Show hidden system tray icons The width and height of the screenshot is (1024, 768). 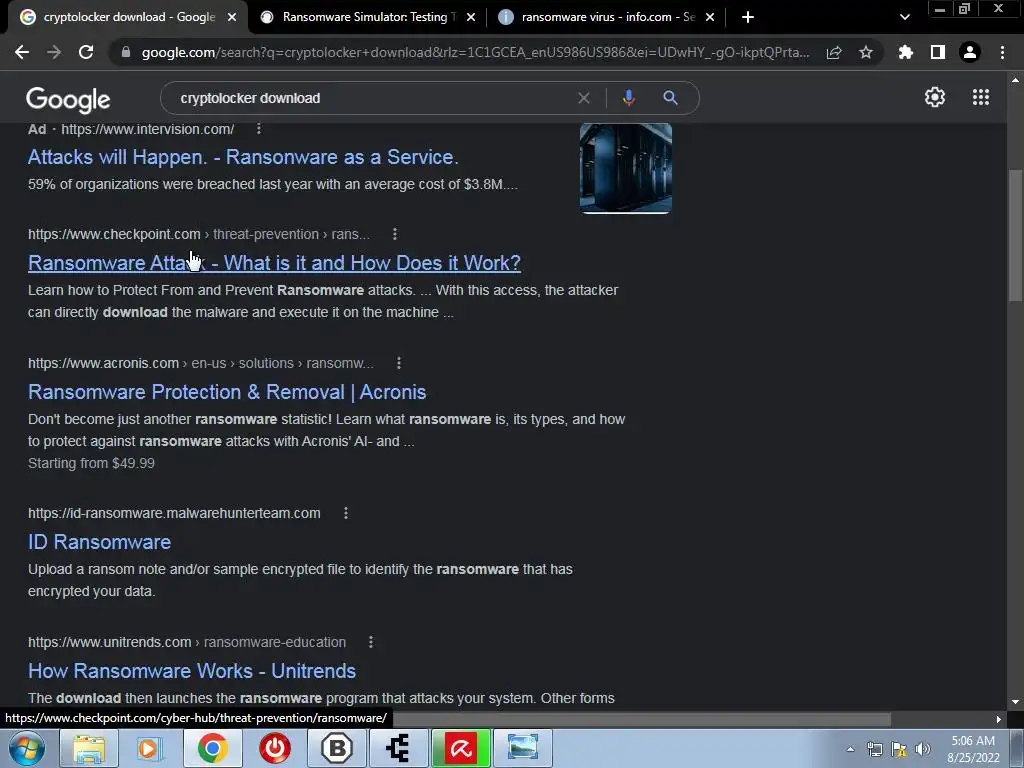(x=850, y=749)
